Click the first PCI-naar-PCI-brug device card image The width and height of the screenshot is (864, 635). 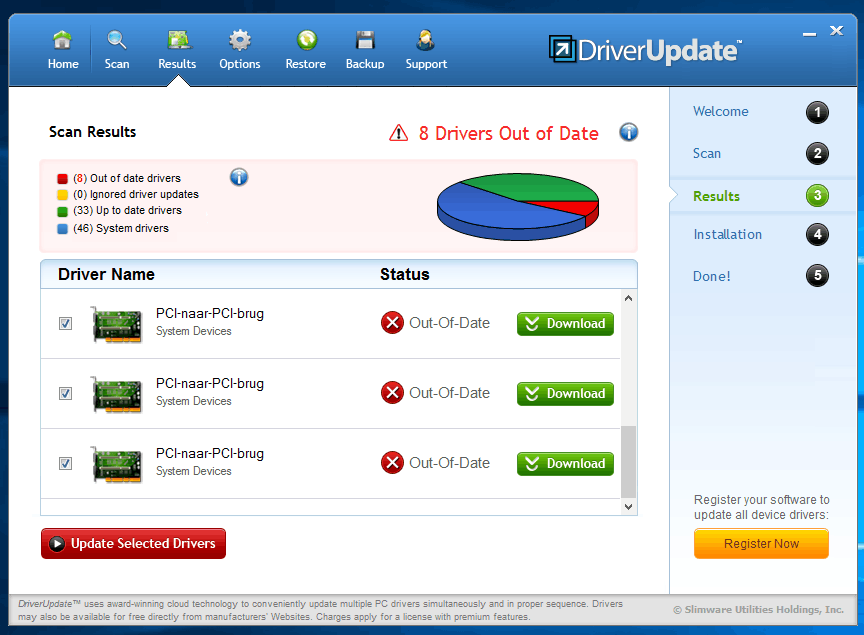116,324
